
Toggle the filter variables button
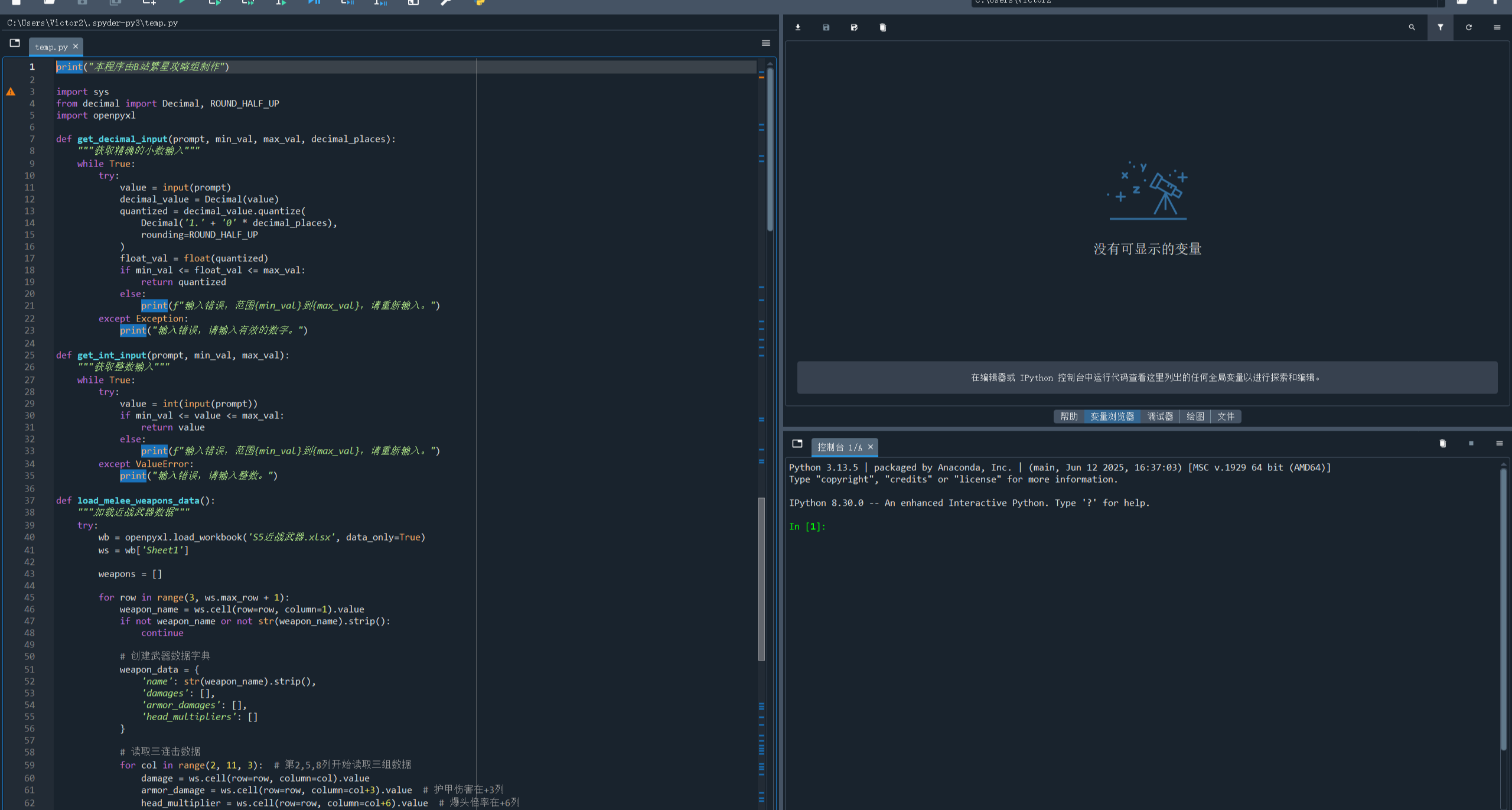click(x=1440, y=27)
